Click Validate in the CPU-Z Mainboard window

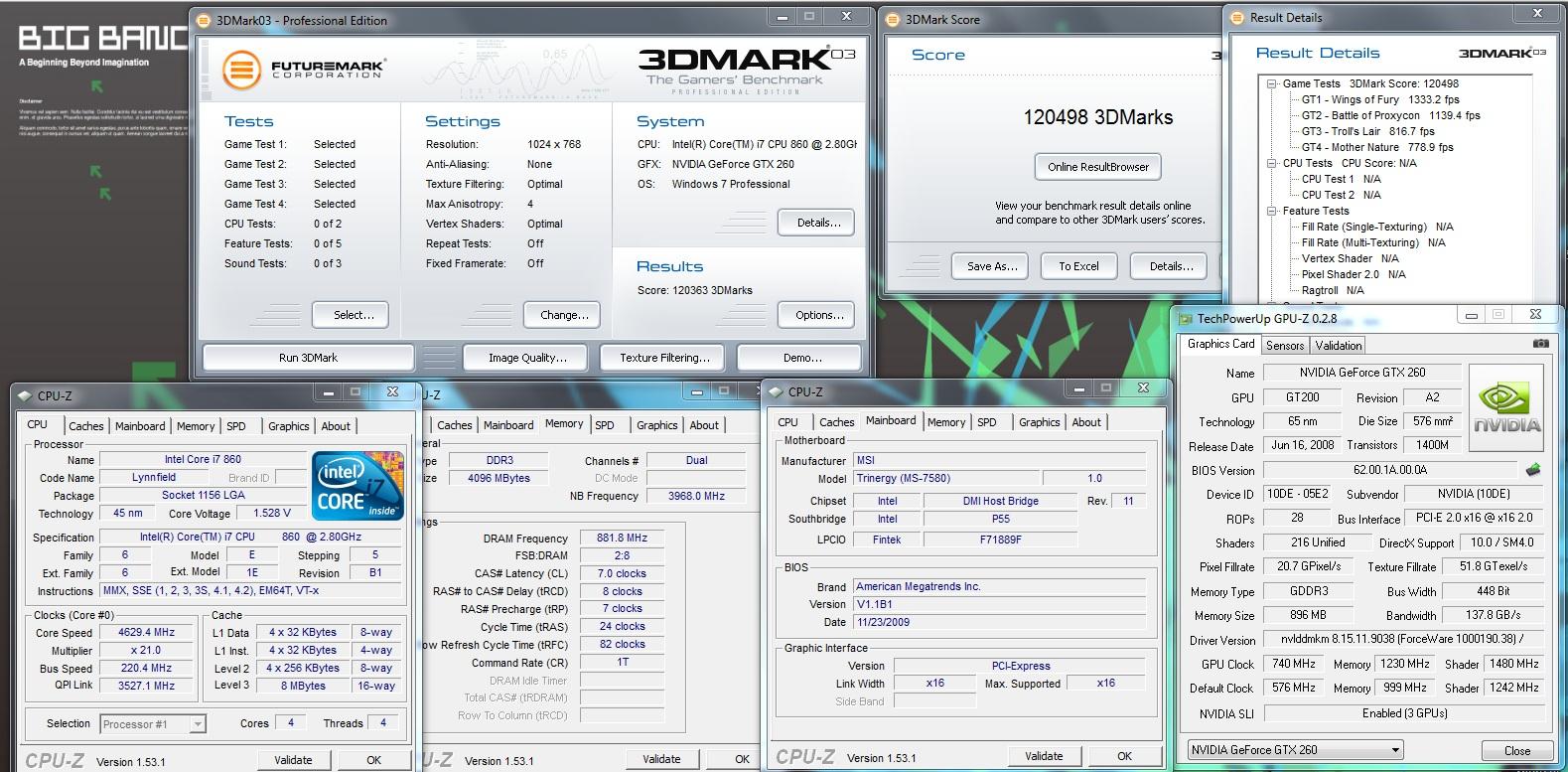[1044, 756]
